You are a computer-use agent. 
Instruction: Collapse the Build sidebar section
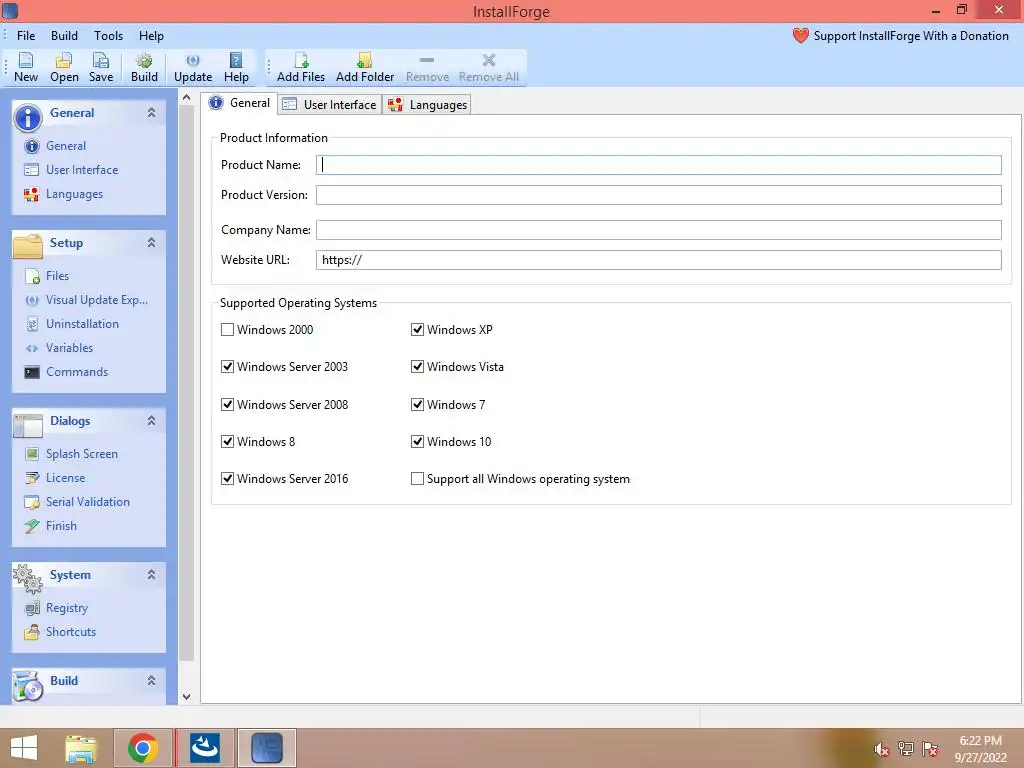click(152, 681)
